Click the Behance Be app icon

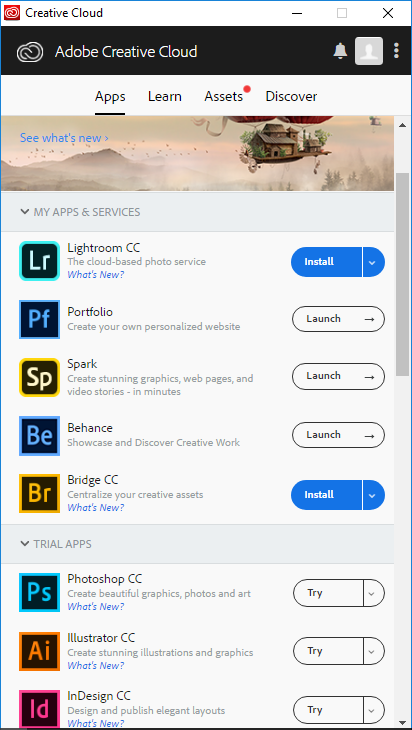point(40,436)
